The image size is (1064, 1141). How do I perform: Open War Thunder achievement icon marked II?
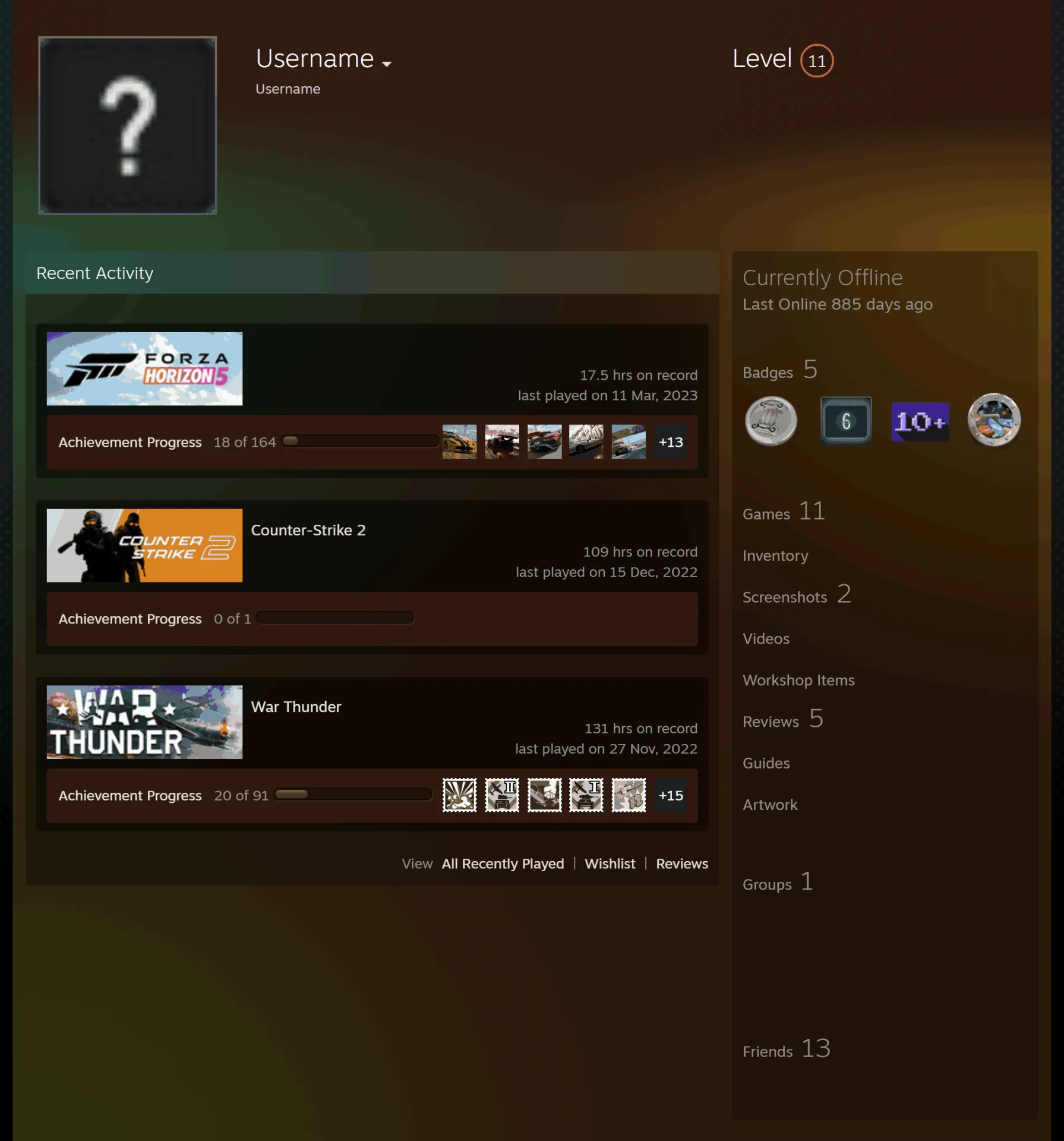click(502, 795)
